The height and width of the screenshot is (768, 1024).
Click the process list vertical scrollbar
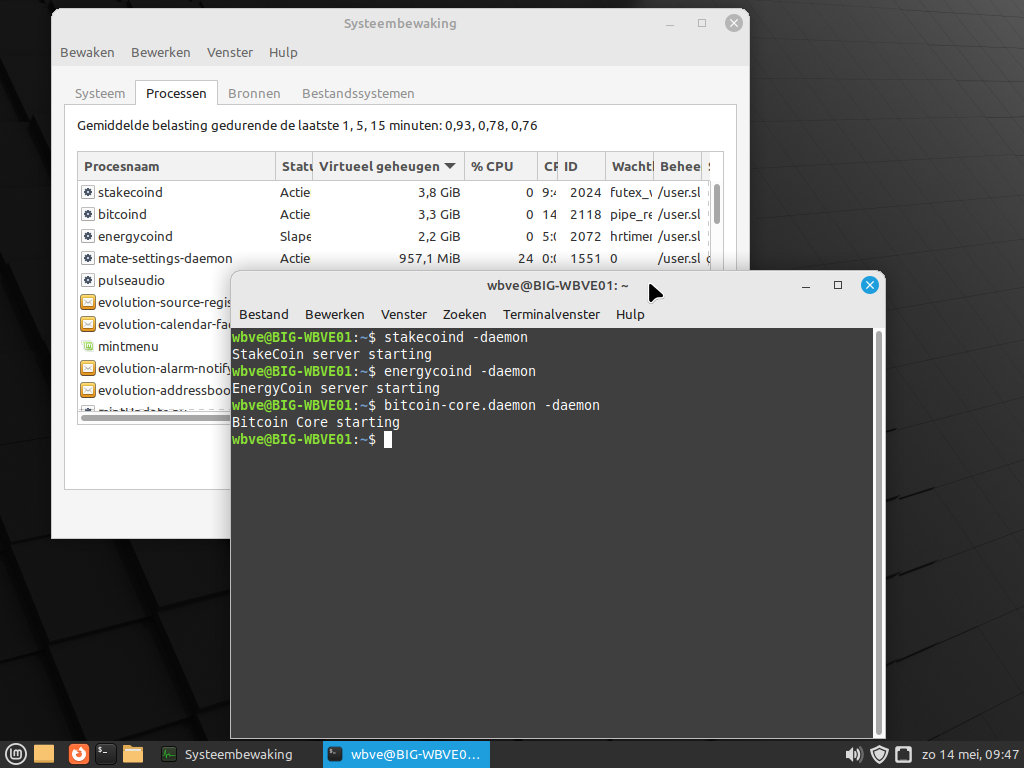coord(716,204)
